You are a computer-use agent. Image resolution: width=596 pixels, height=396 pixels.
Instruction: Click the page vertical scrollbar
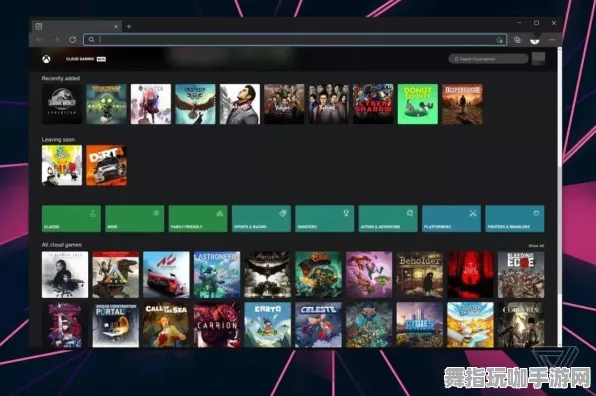559,196
